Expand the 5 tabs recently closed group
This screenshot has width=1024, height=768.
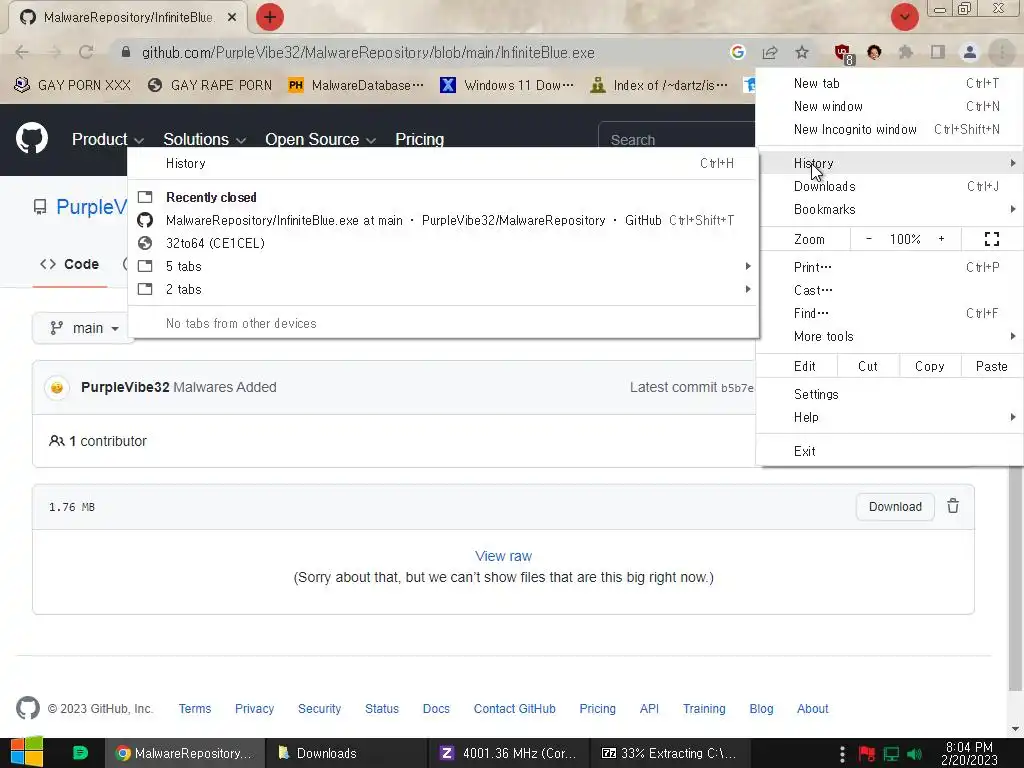click(443, 266)
